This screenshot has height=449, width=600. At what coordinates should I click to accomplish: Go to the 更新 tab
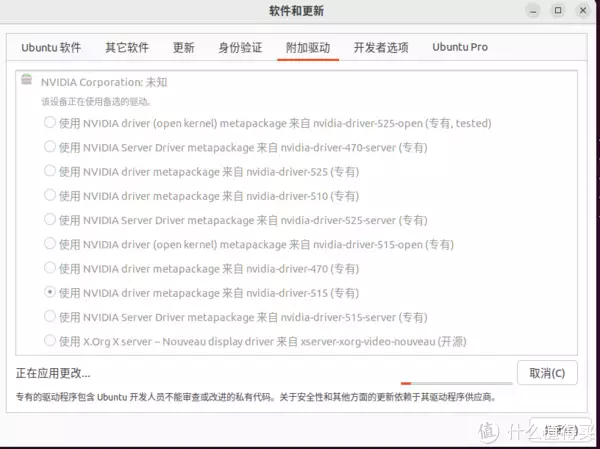coord(184,47)
